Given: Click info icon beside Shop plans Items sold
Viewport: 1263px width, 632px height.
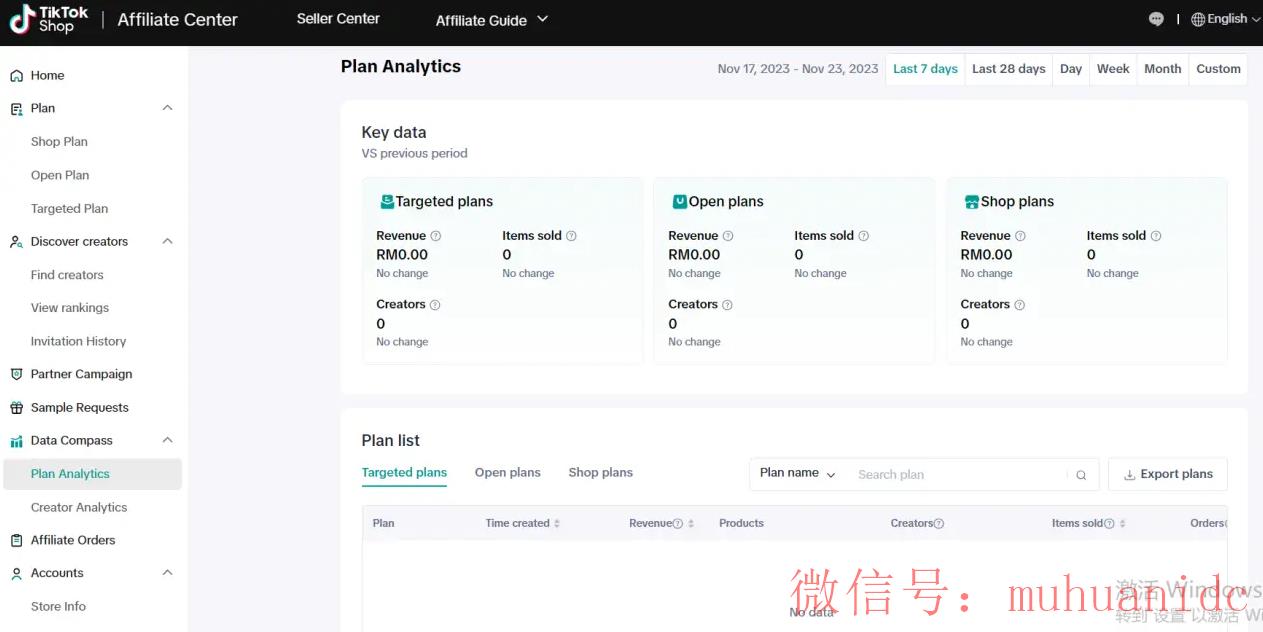Looking at the screenshot, I should click(x=1156, y=236).
